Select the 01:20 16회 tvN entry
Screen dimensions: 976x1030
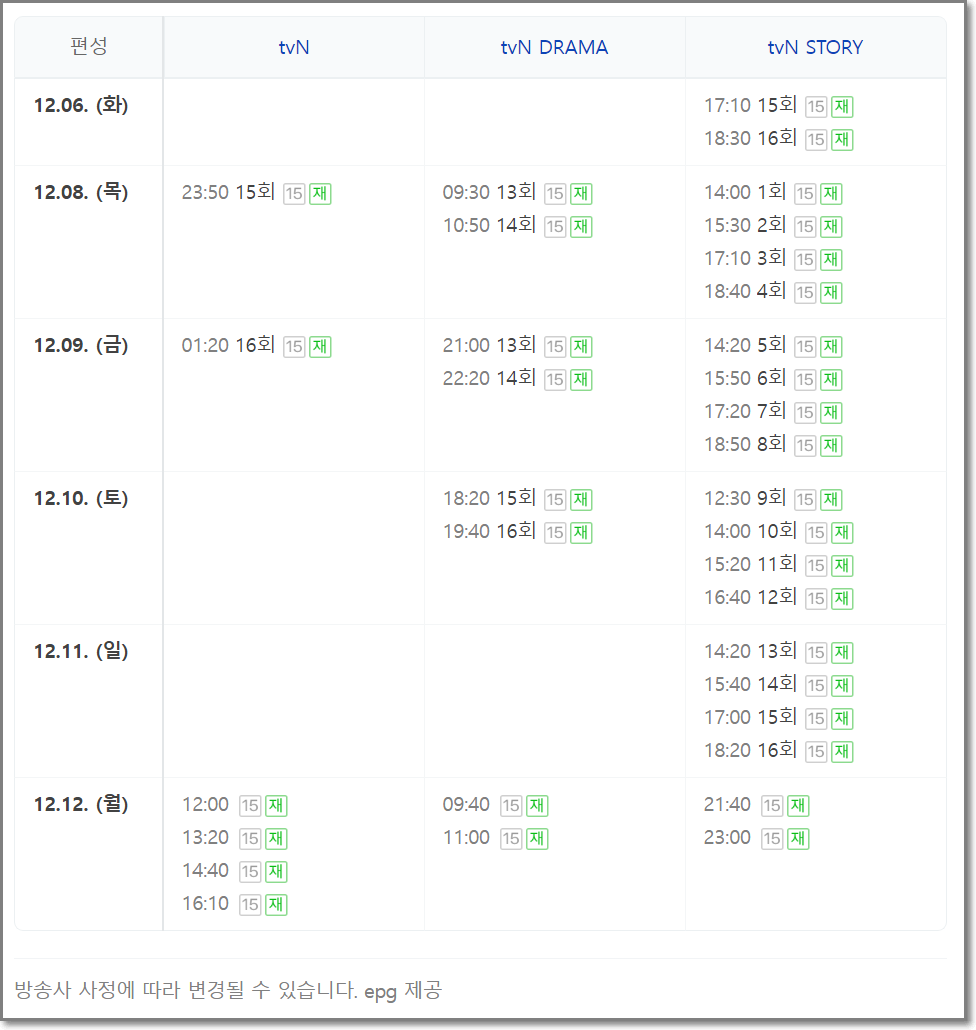click(228, 346)
